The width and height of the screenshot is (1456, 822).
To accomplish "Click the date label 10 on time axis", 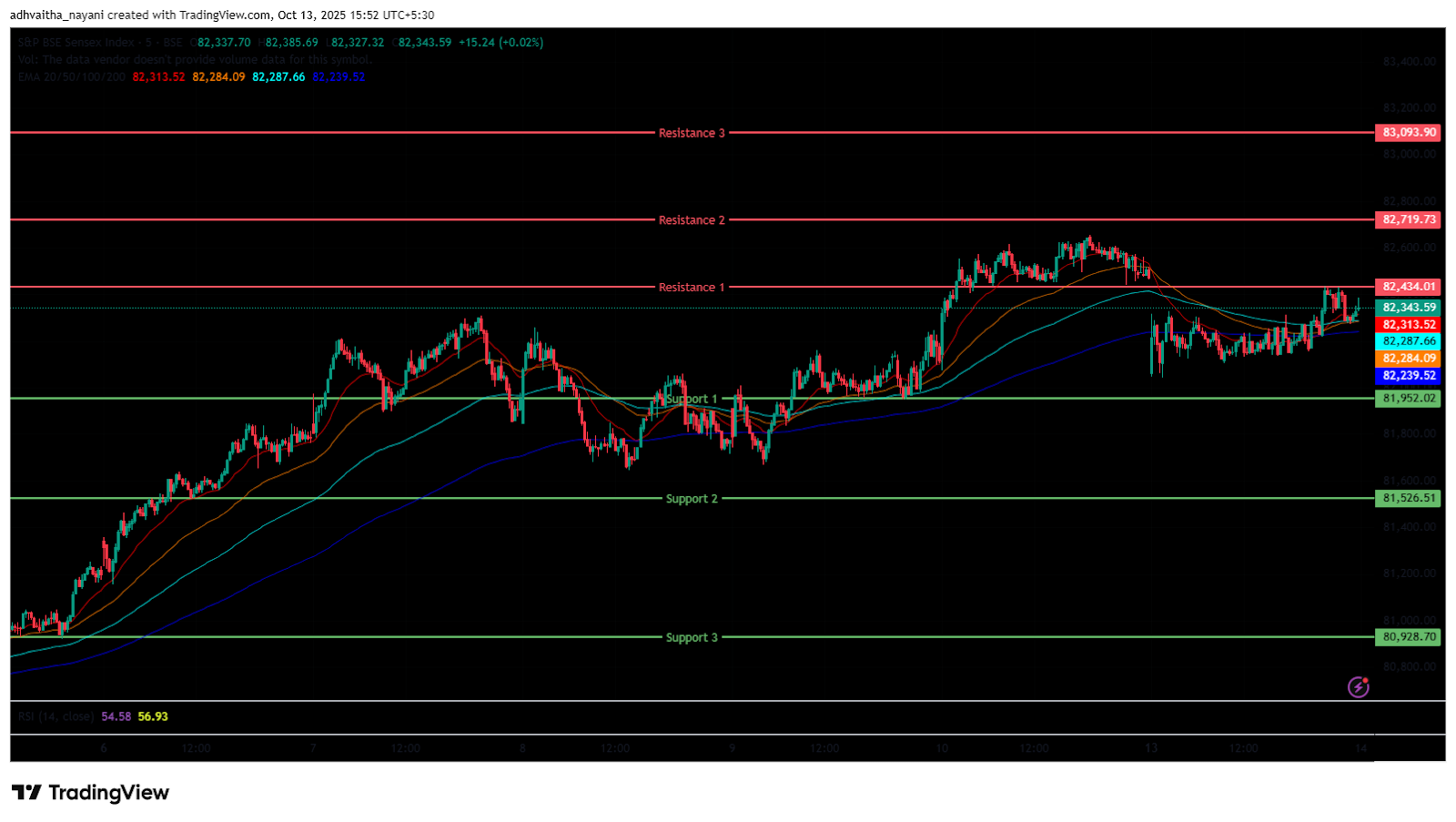I will 942,748.
